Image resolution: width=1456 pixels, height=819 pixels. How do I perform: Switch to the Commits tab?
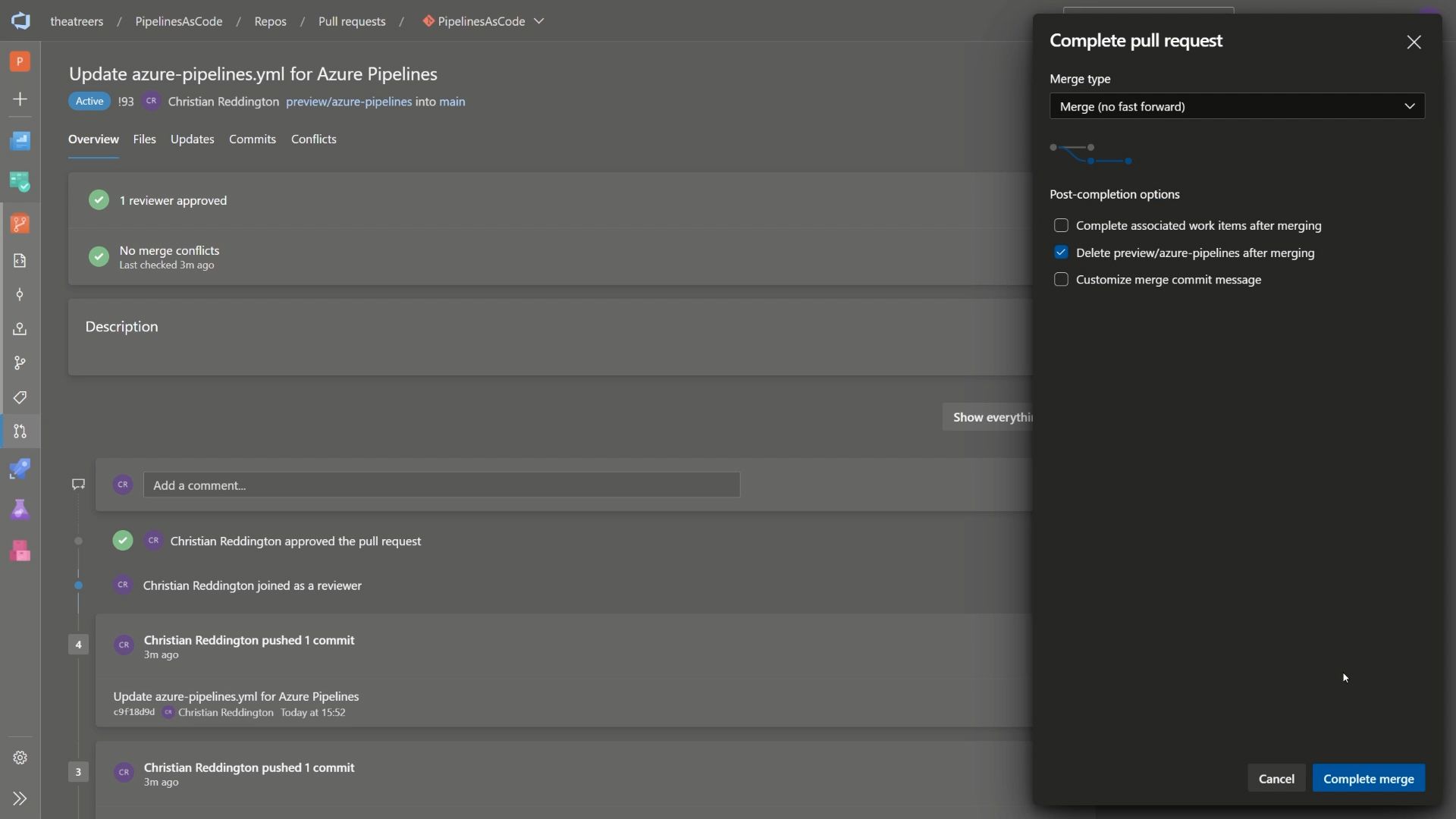253,139
